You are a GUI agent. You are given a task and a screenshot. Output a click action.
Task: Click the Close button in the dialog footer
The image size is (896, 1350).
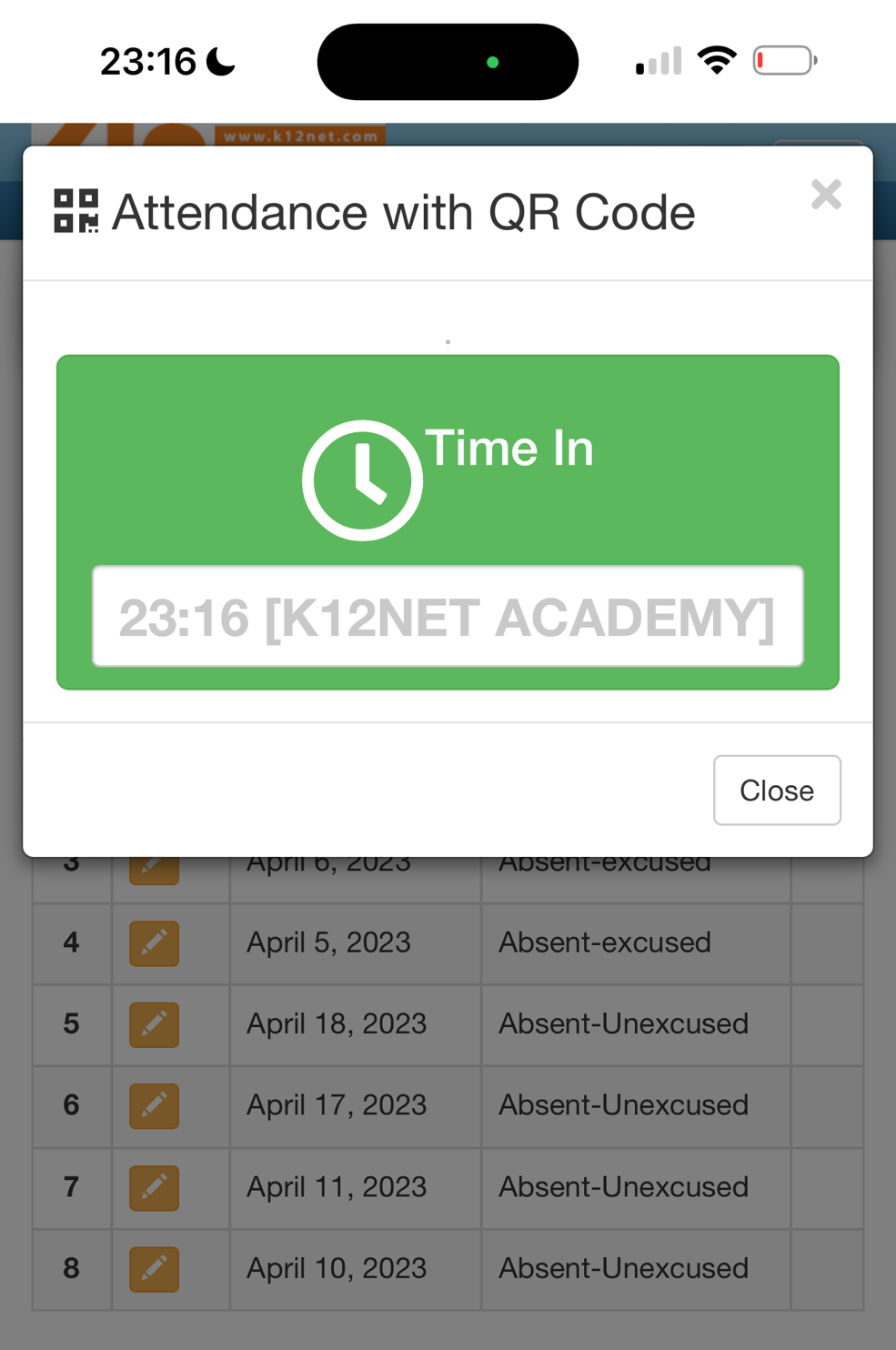tap(776, 790)
